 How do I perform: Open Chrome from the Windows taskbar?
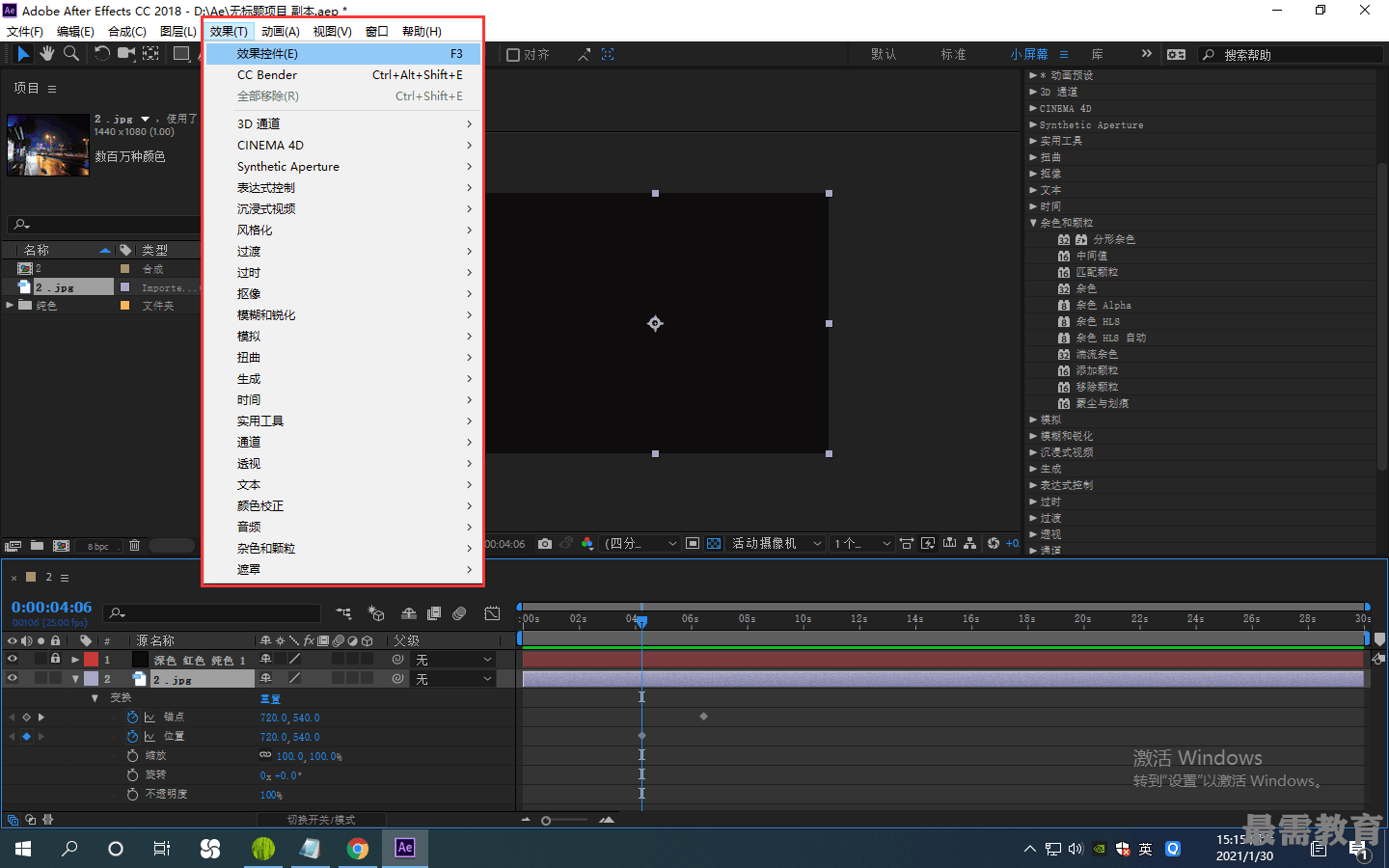[358, 849]
